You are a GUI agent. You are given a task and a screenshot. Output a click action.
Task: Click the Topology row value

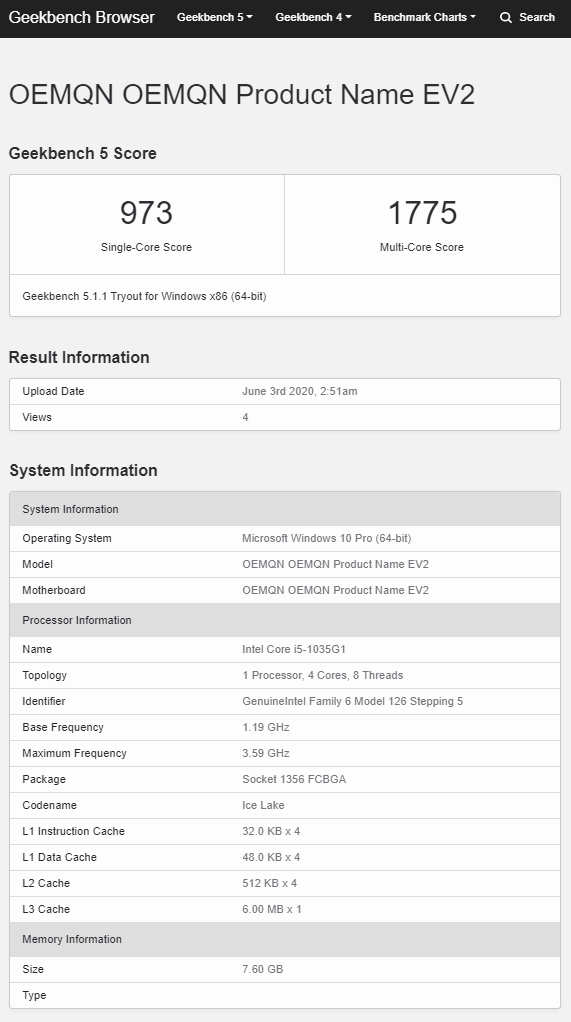(x=323, y=675)
